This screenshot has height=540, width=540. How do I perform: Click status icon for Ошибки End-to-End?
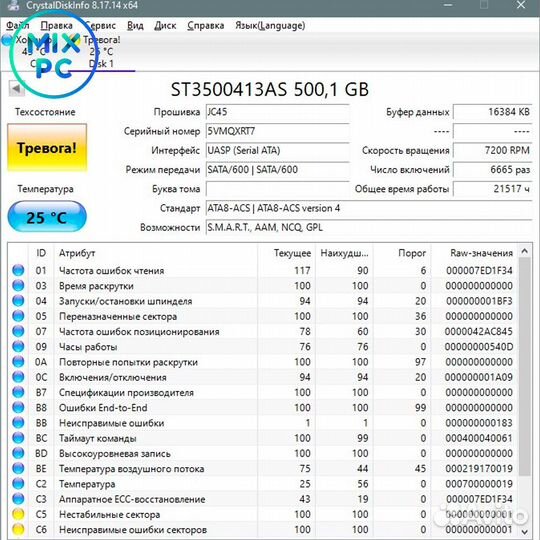pyautogui.click(x=18, y=407)
